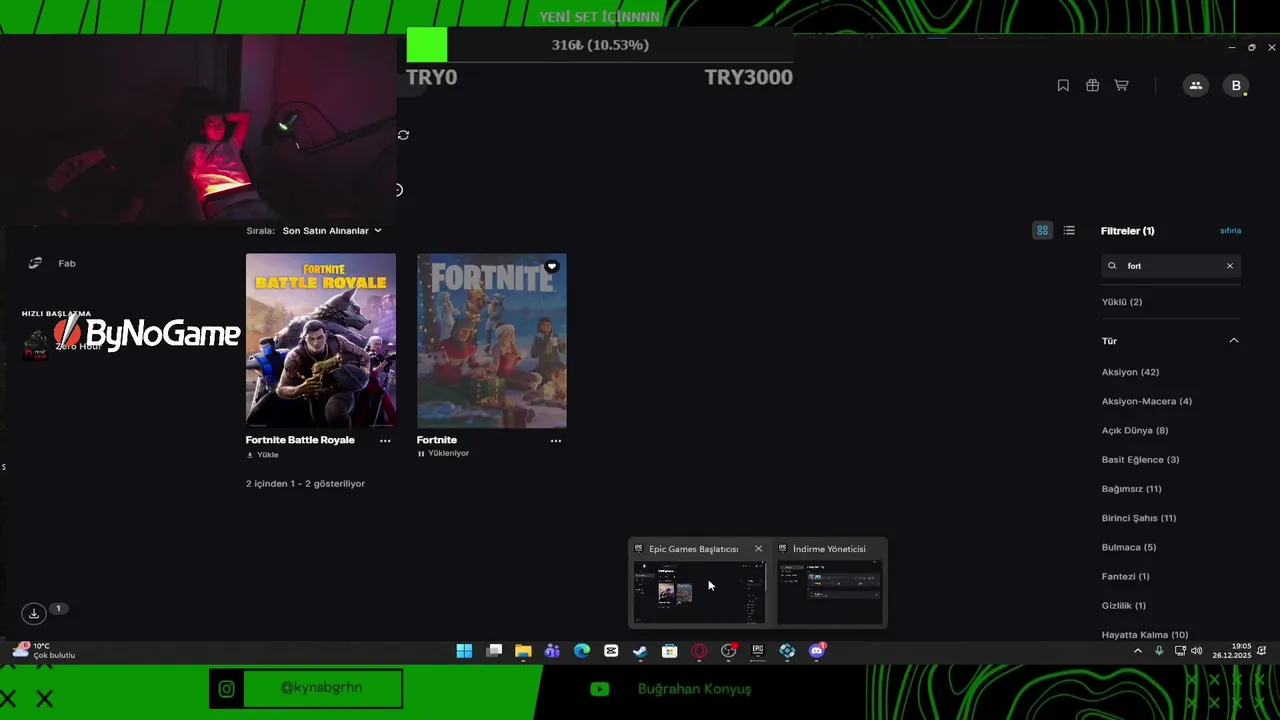The image size is (1280, 720).
Task: Open the Son Satın Alınanlar sort dropdown
Action: point(332,231)
